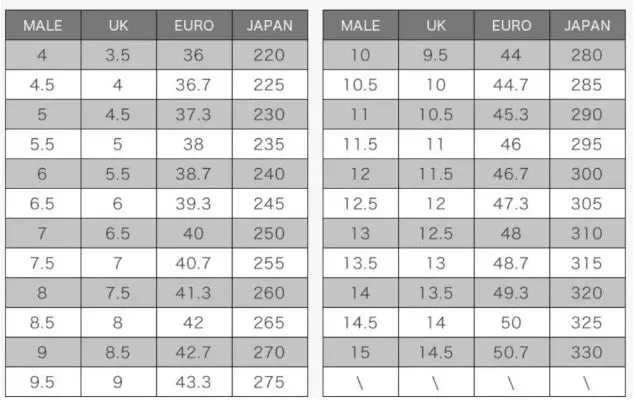Image resolution: width=634 pixels, height=400 pixels.
Task: Click the MALE header in left table
Action: pos(43,25)
